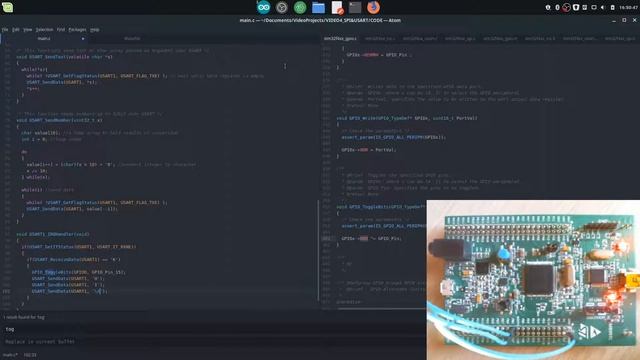Viewport: 640px width, 360px height.
Task: Open the text editor document launcher
Action: 337,7
